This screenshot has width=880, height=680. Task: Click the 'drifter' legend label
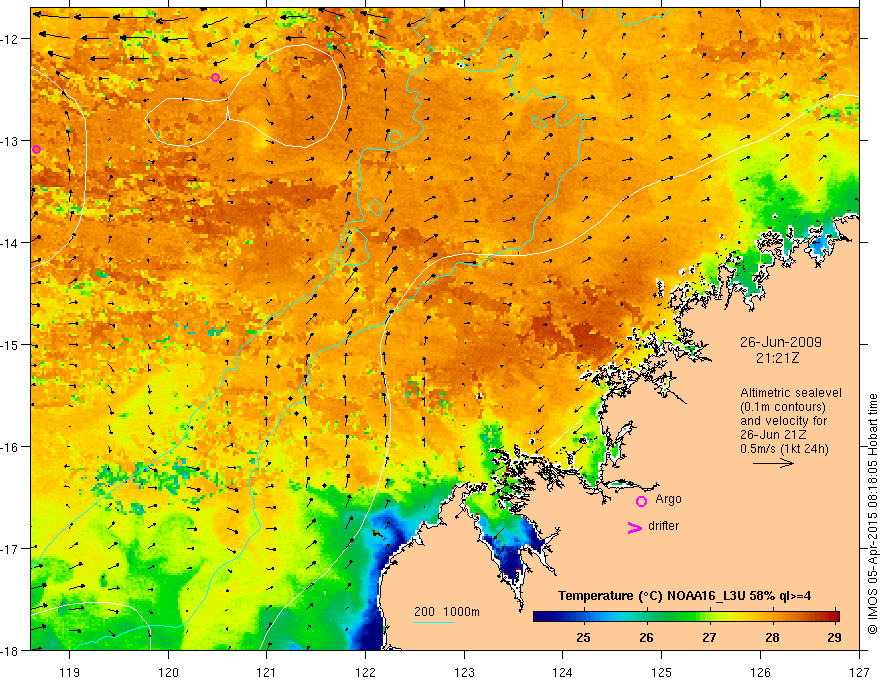click(663, 526)
